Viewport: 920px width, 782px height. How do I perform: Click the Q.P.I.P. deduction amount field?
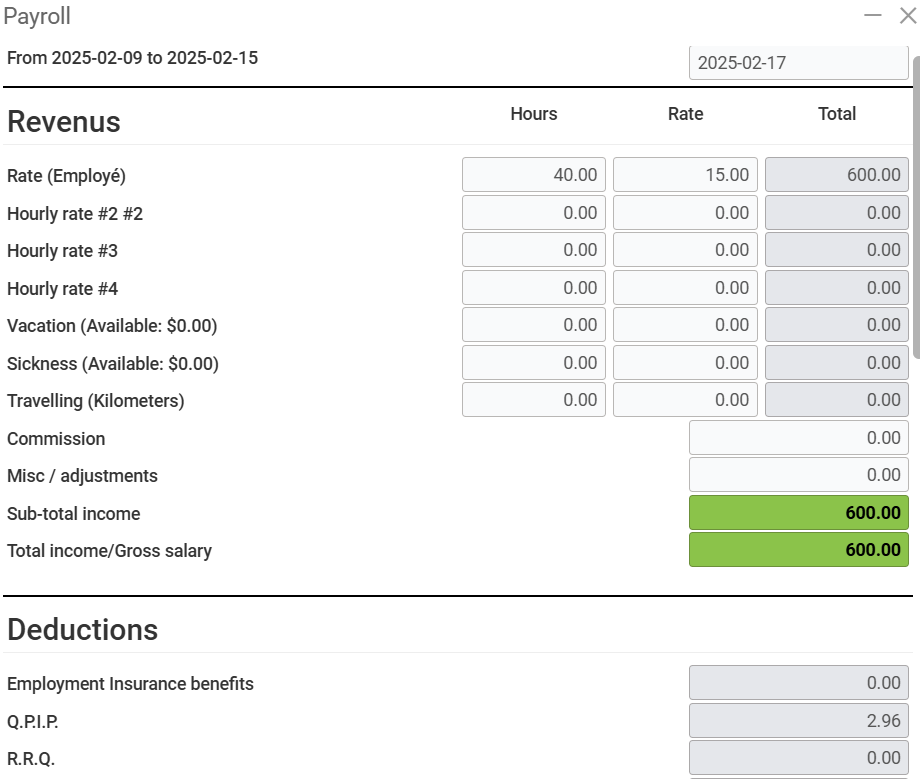coord(798,721)
